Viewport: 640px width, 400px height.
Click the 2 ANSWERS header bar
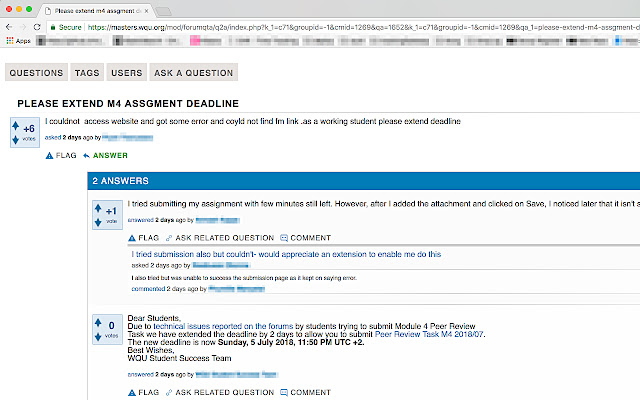click(x=364, y=181)
